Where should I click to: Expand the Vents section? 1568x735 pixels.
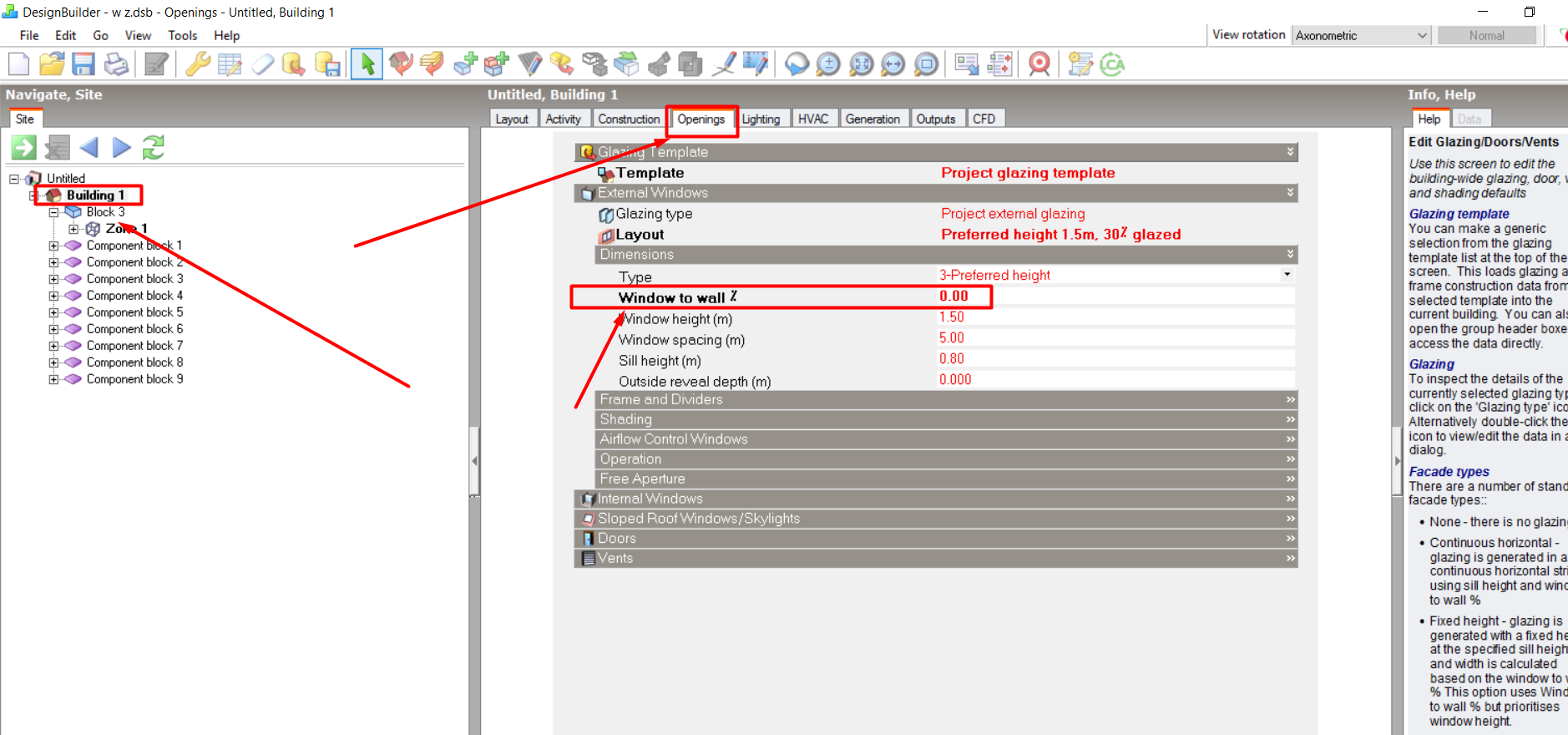(936, 559)
